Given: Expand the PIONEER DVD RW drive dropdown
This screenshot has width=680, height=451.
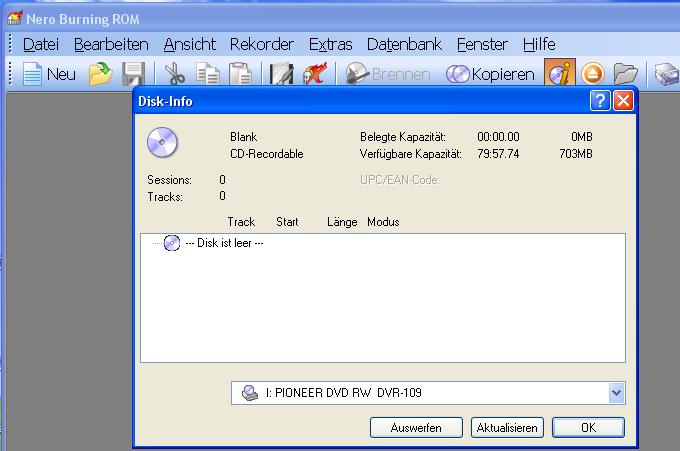Looking at the screenshot, I should tap(616, 393).
